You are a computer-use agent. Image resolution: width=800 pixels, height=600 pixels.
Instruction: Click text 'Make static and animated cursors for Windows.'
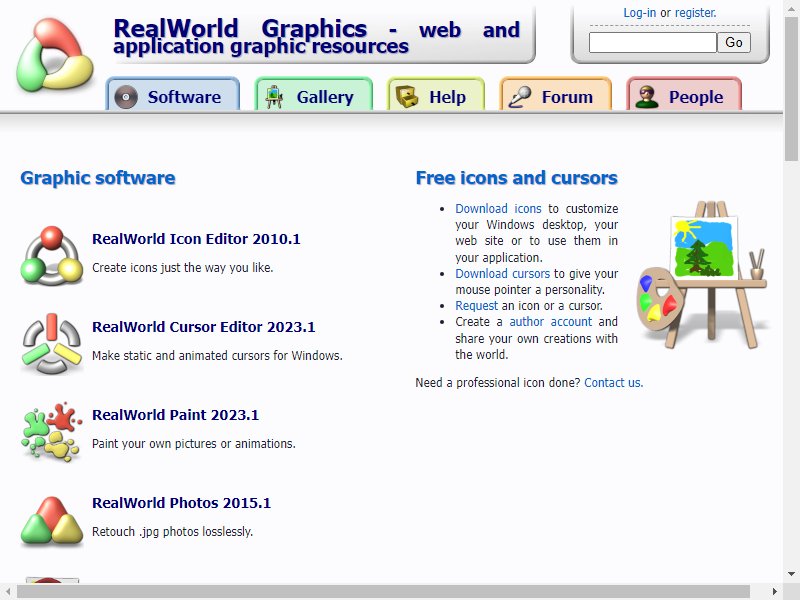click(217, 355)
